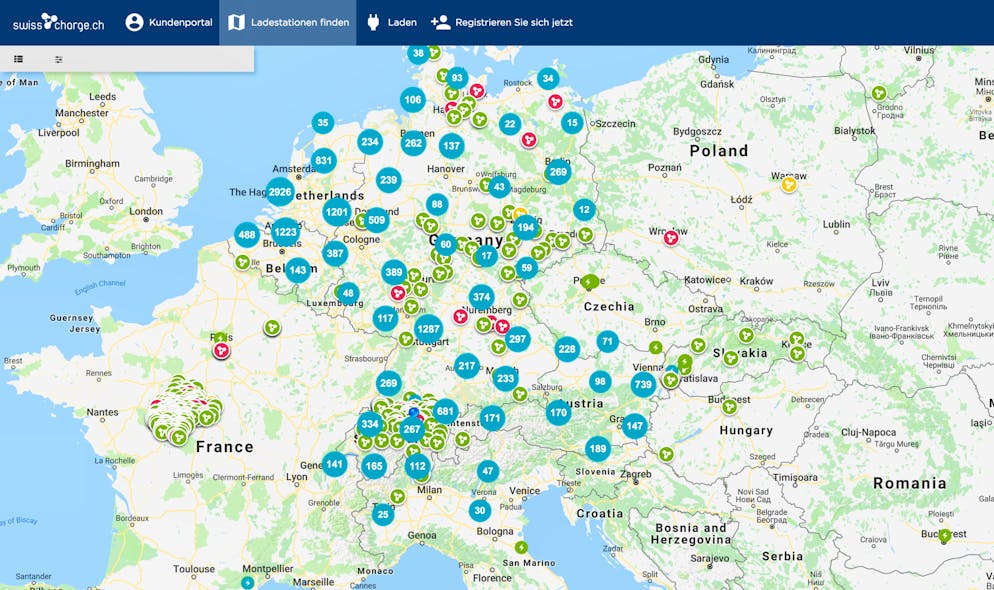Click the 137 cluster above Hanover
994x590 pixels.
451,146
